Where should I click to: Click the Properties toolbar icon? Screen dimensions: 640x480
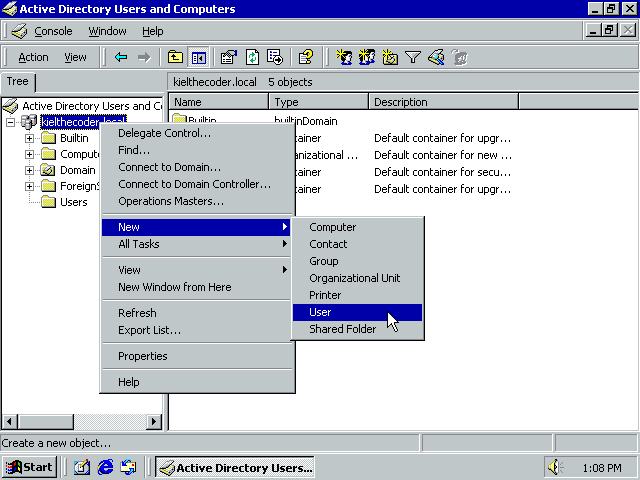[229, 57]
